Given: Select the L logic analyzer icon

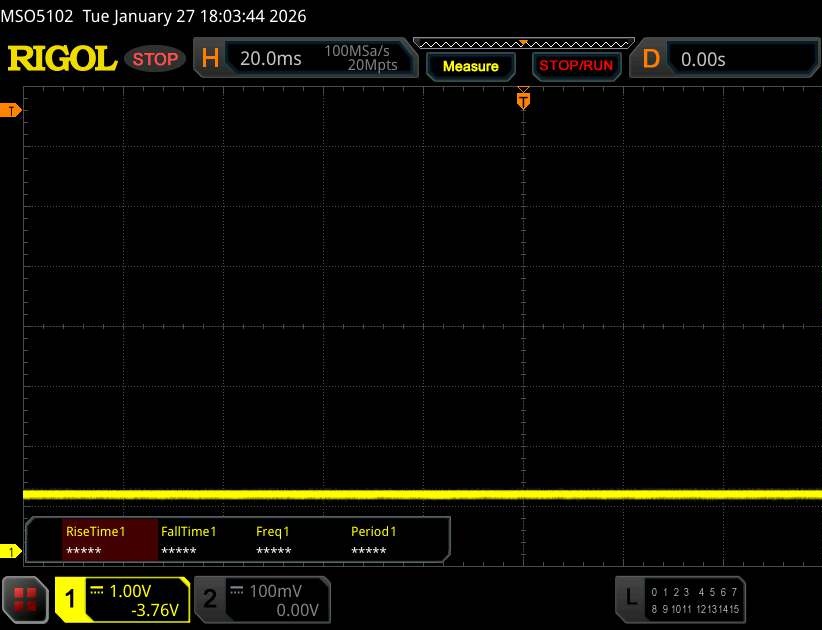Looking at the screenshot, I should tap(631, 598).
